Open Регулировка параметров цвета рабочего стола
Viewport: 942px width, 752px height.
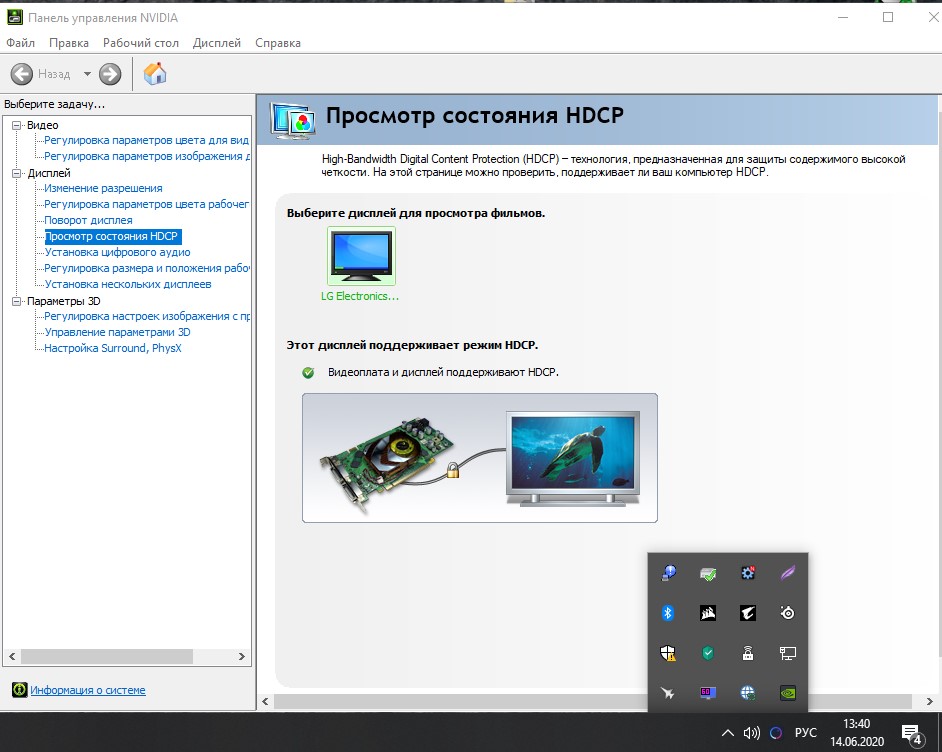tap(147, 204)
